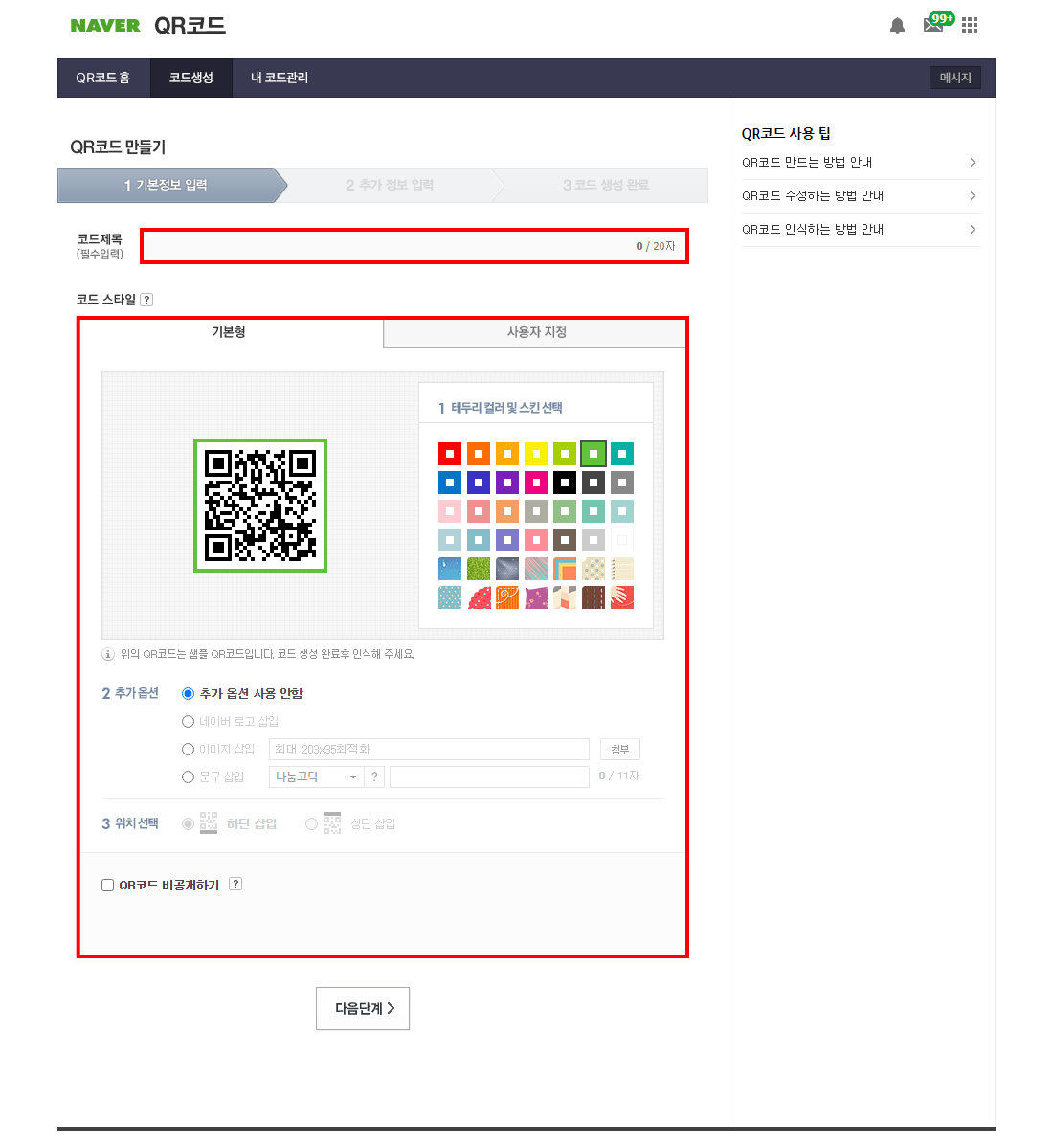Enable the QR코드 비공개하기 checkbox
Image resolution: width=1053 pixels, height=1148 pixels.
(107, 885)
